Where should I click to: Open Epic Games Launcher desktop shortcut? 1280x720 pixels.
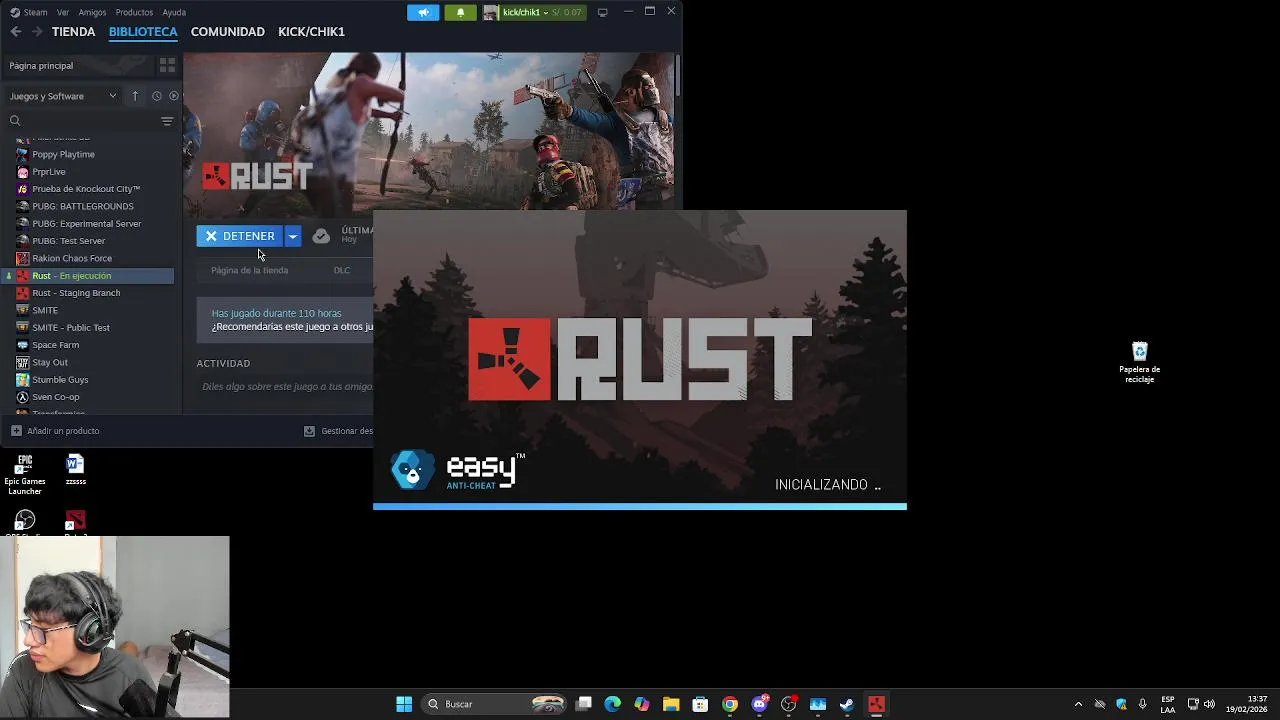[x=25, y=476]
